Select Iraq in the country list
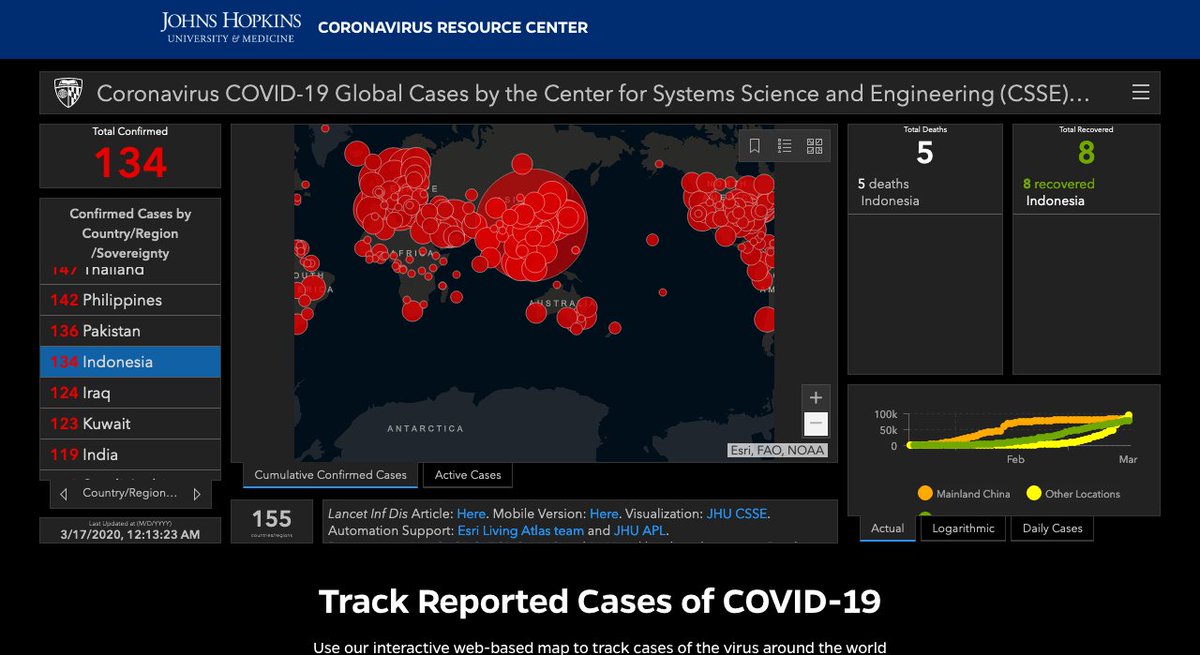 pos(130,393)
